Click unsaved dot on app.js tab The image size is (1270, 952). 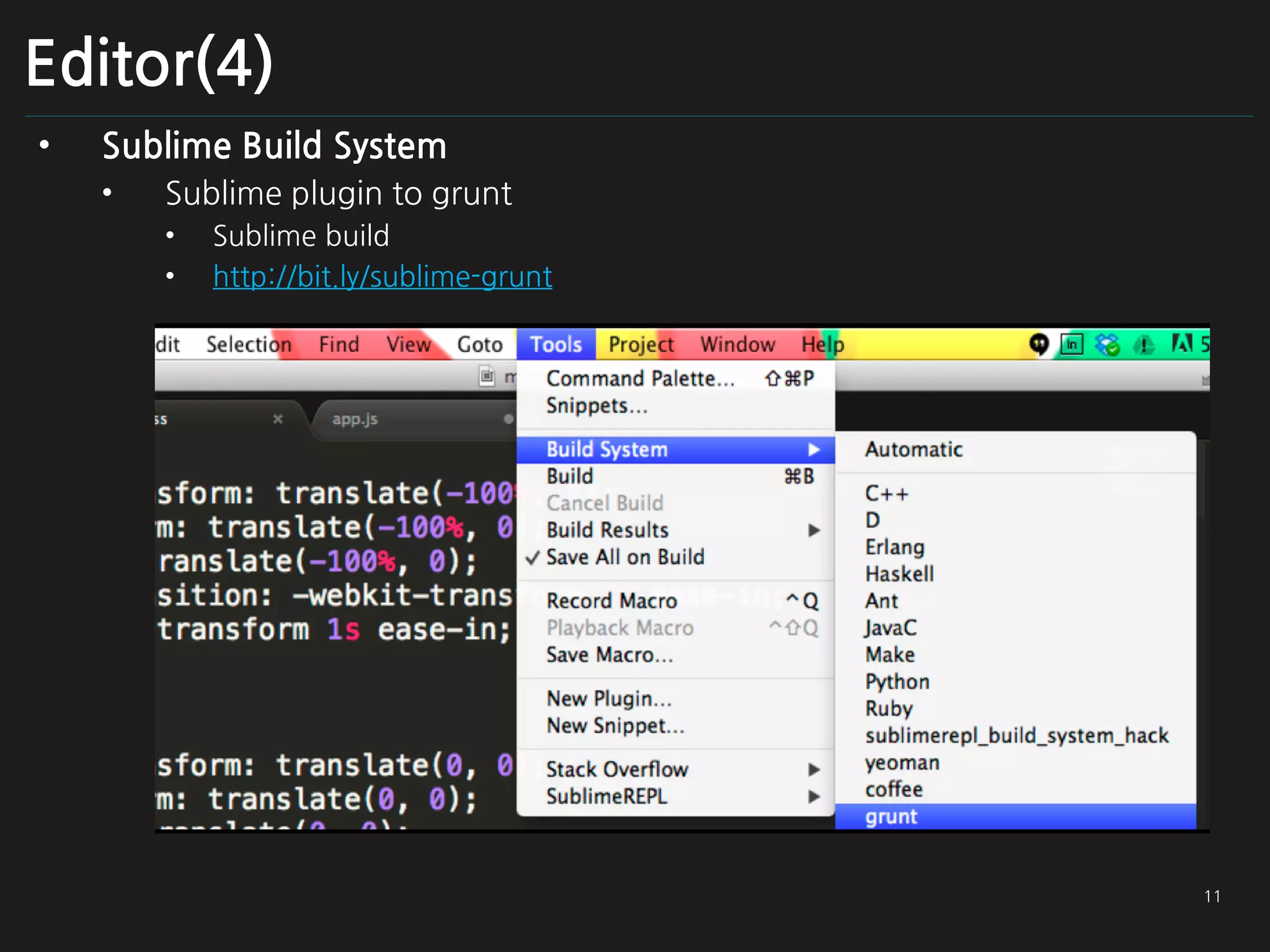click(508, 419)
